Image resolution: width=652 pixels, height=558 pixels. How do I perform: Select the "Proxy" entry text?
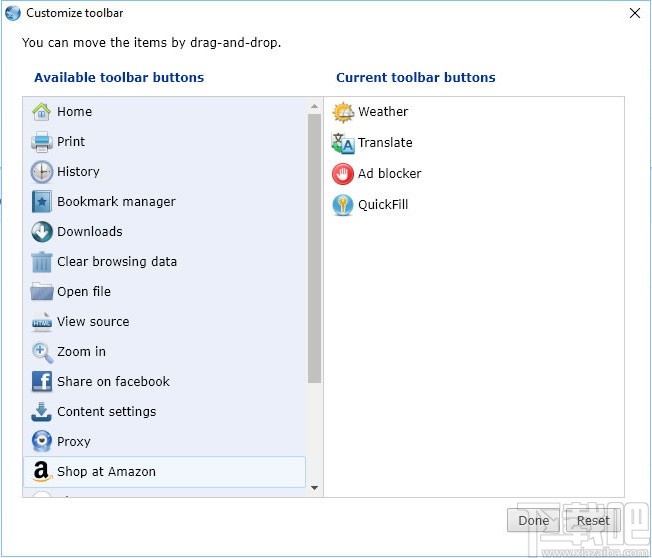coord(74,442)
